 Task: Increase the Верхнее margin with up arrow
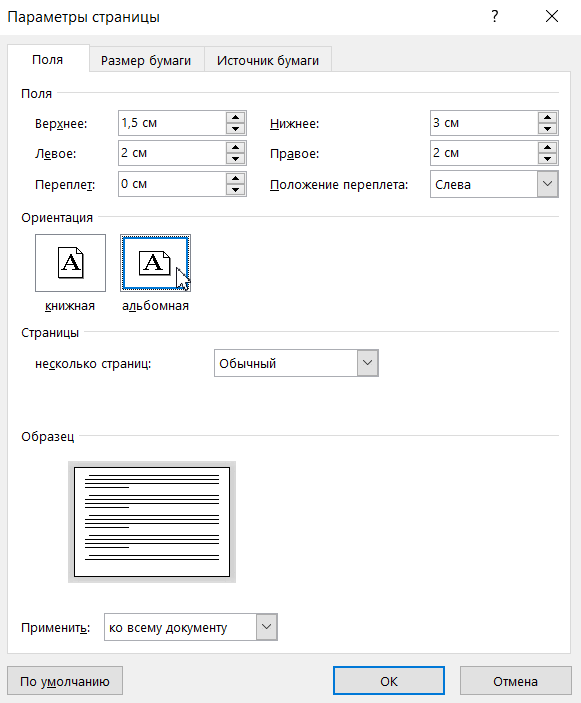(235, 117)
